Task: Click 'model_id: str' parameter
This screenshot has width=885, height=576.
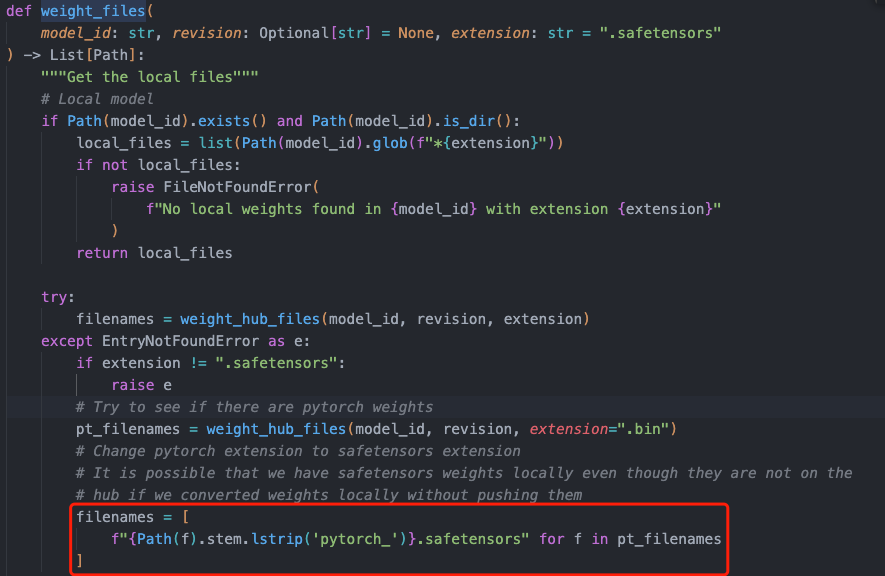Action: coord(97,33)
